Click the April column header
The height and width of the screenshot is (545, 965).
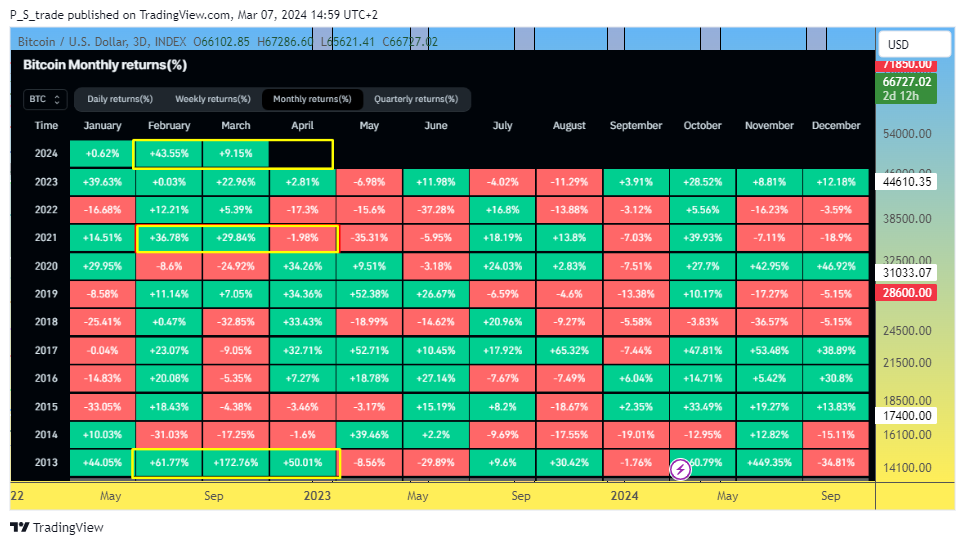pos(302,125)
